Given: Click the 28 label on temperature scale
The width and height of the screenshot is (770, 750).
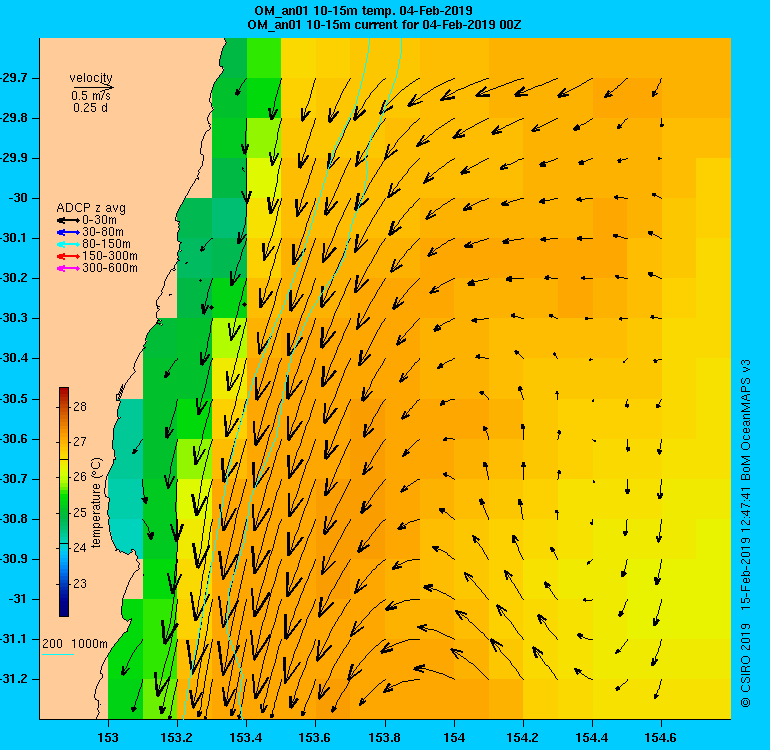Looking at the screenshot, I should click(80, 407).
